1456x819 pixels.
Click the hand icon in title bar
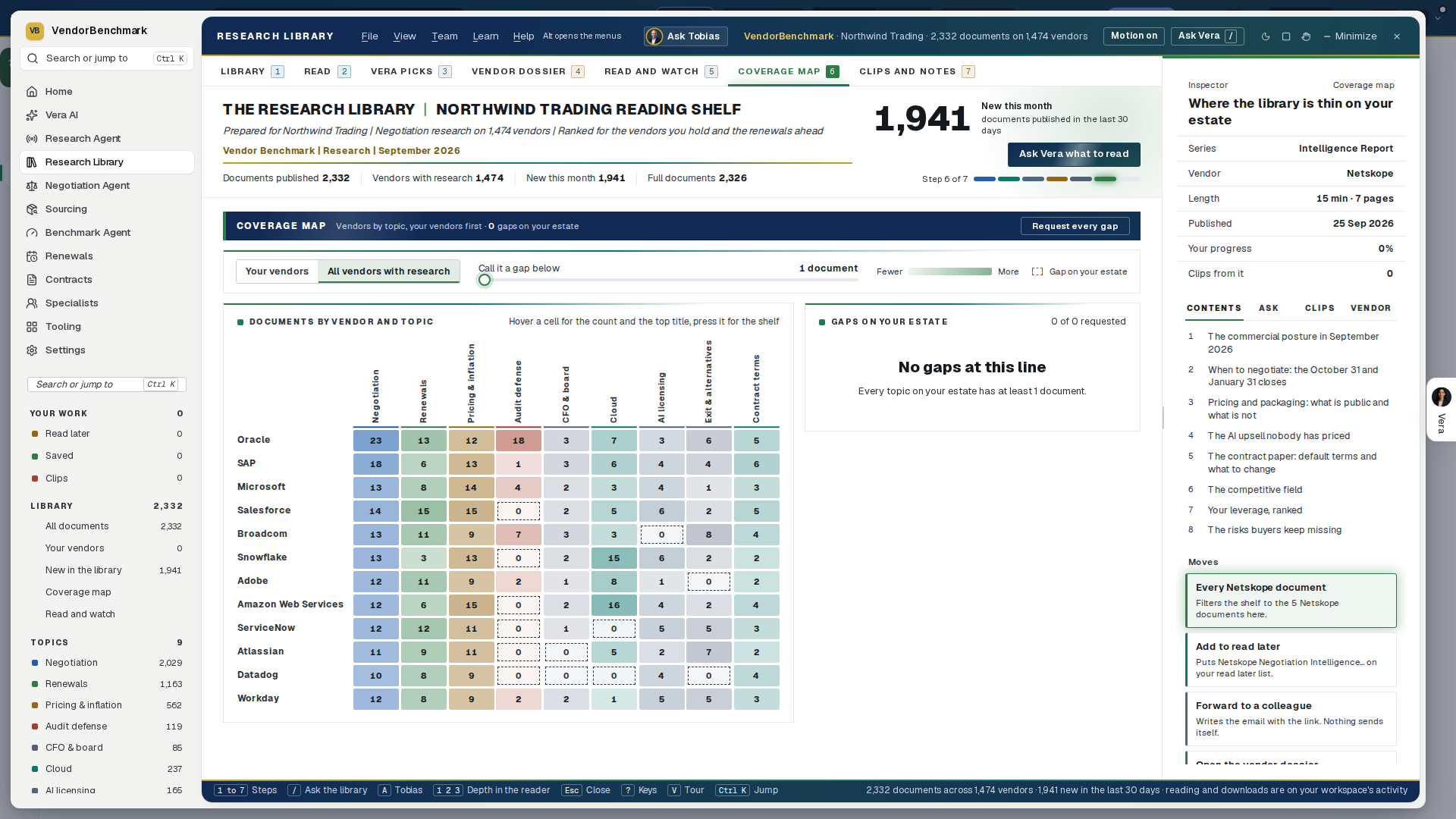coord(1306,36)
